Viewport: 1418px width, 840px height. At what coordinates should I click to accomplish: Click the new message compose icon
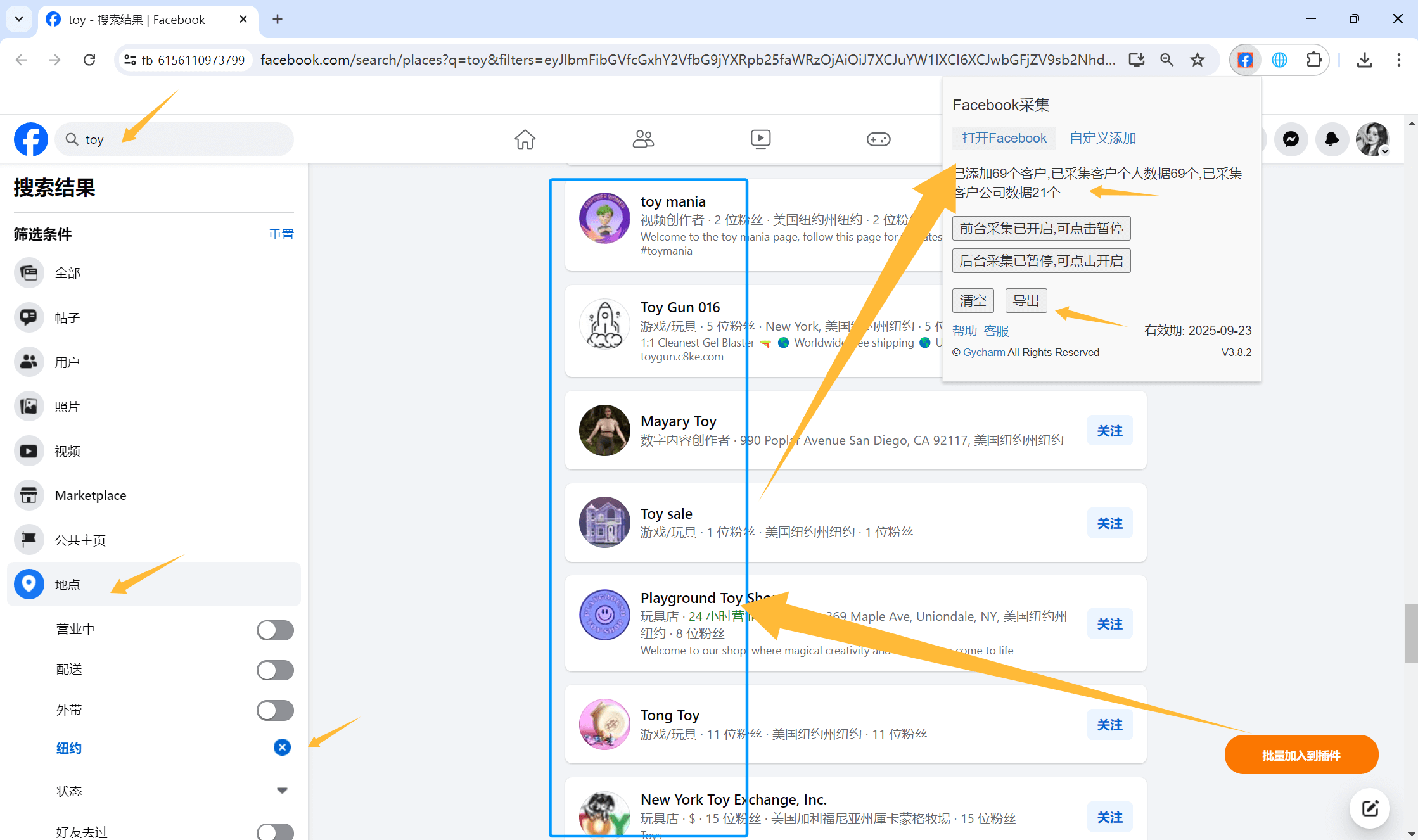pyautogui.click(x=1370, y=808)
